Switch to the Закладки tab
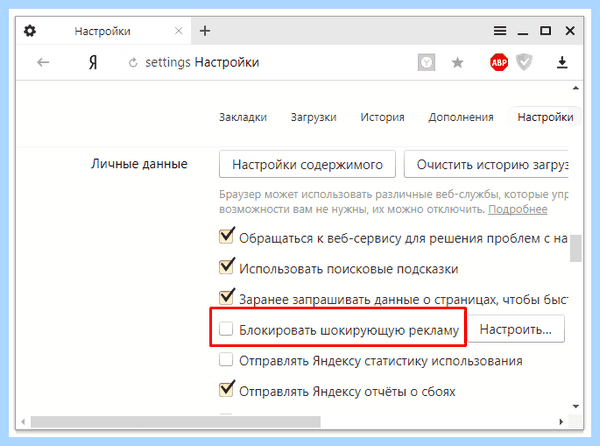 click(243, 117)
